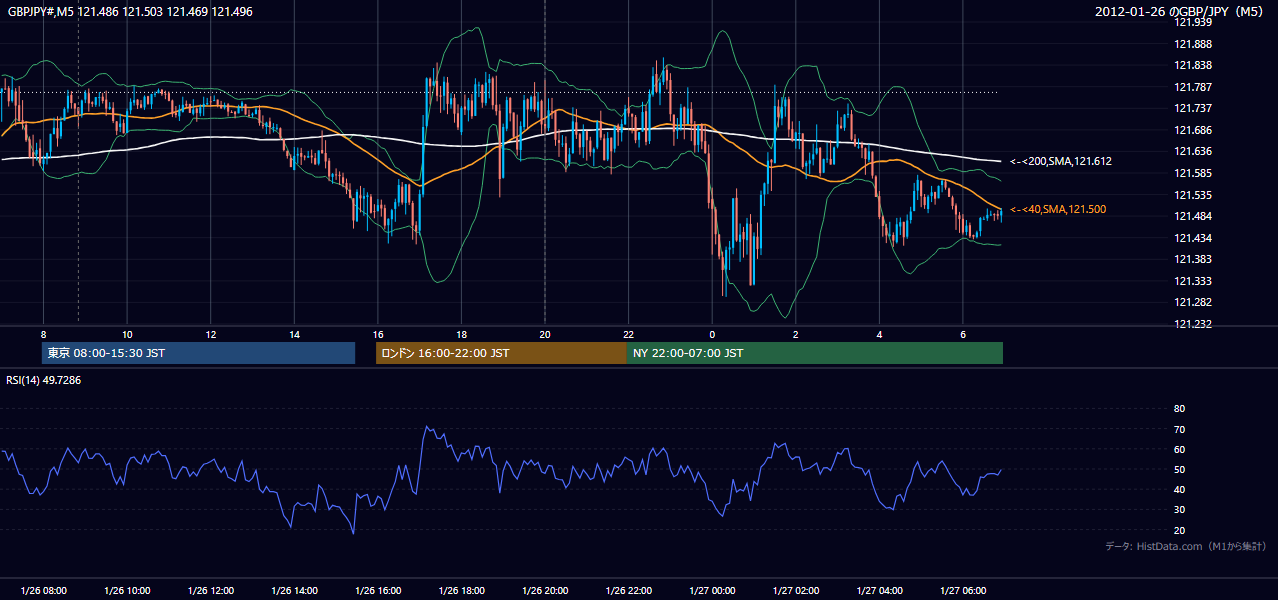Click hour 16 on the chart time axis
The image size is (1278, 600).
point(377,334)
